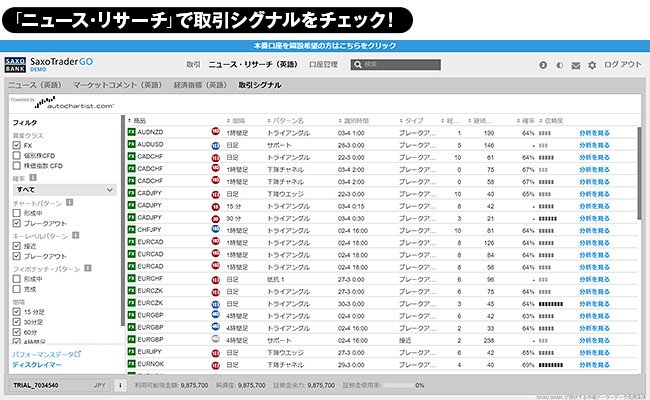This screenshot has height=400, width=650.
Task: Click the direction icon in EURNOK row
Action: [x=215, y=366]
